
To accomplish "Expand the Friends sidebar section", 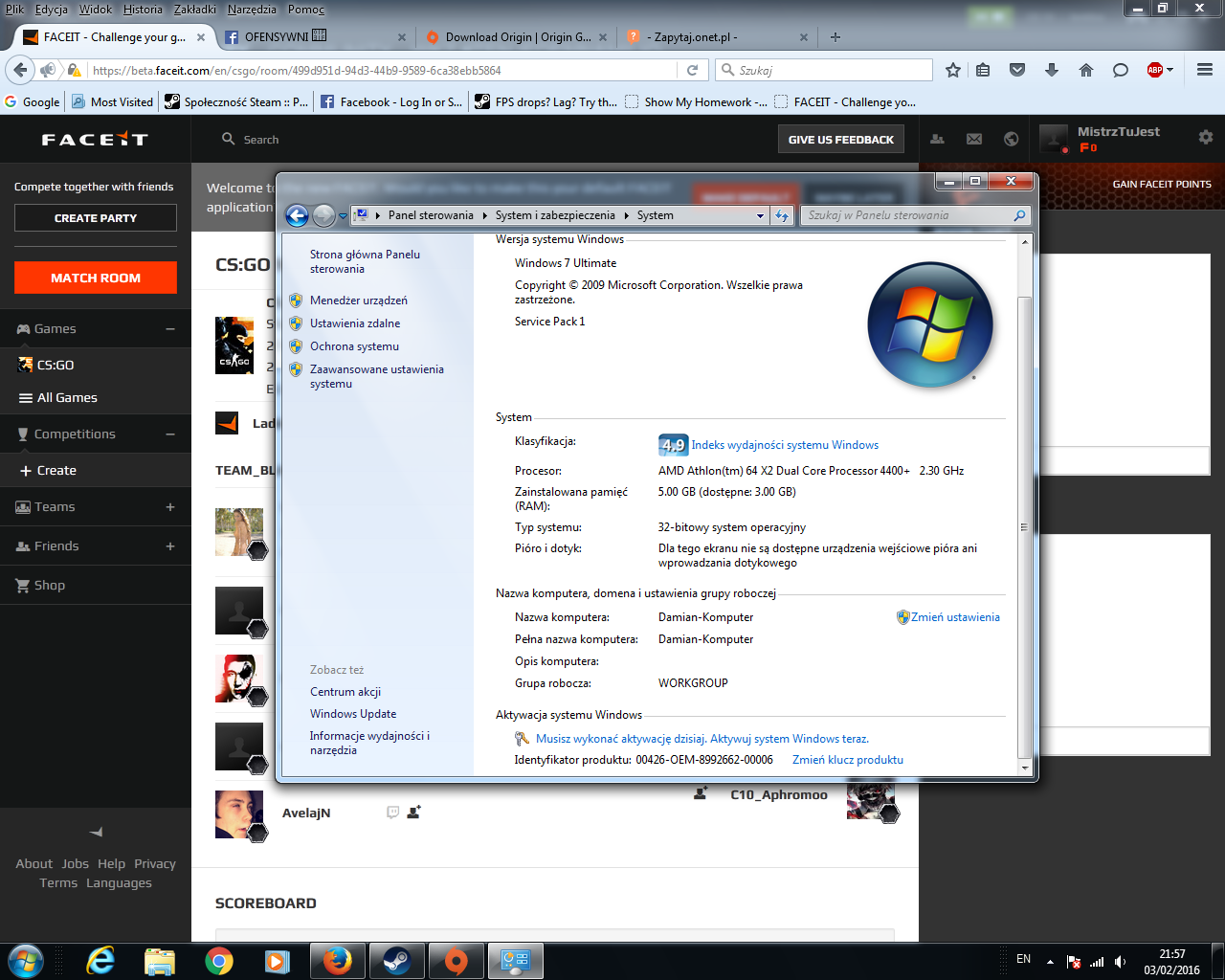I will (170, 546).
